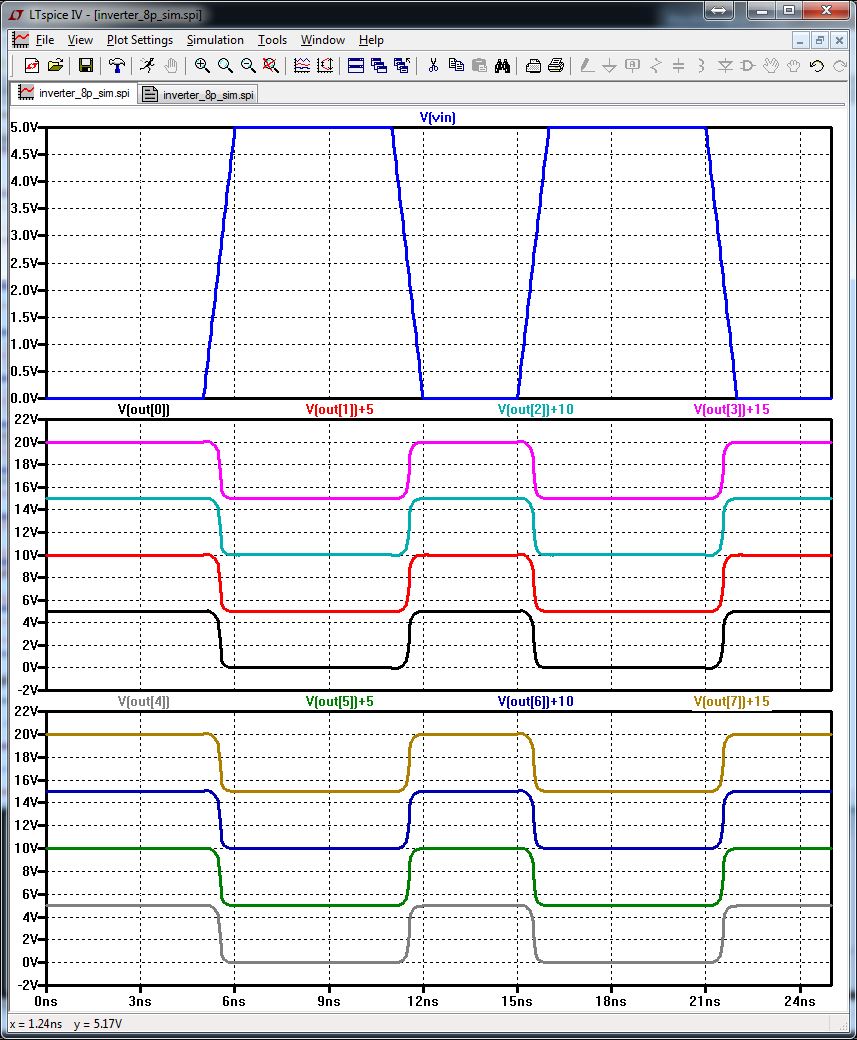857x1040 pixels.
Task: Open a file via the folder icon
Action: (x=57, y=66)
